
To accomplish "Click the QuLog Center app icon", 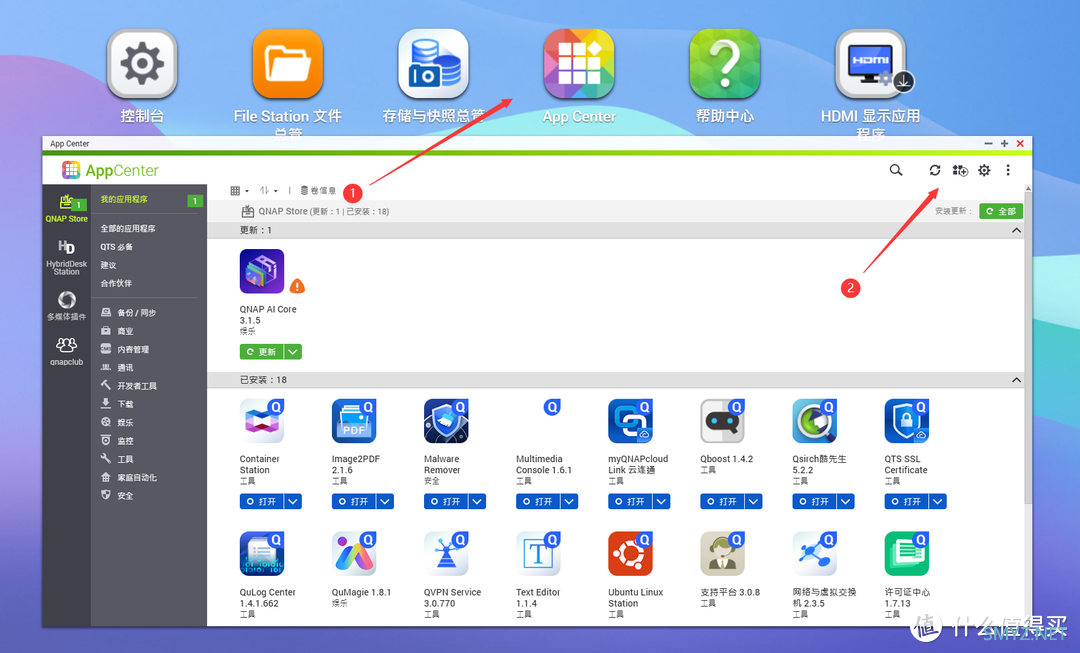I will click(x=262, y=554).
